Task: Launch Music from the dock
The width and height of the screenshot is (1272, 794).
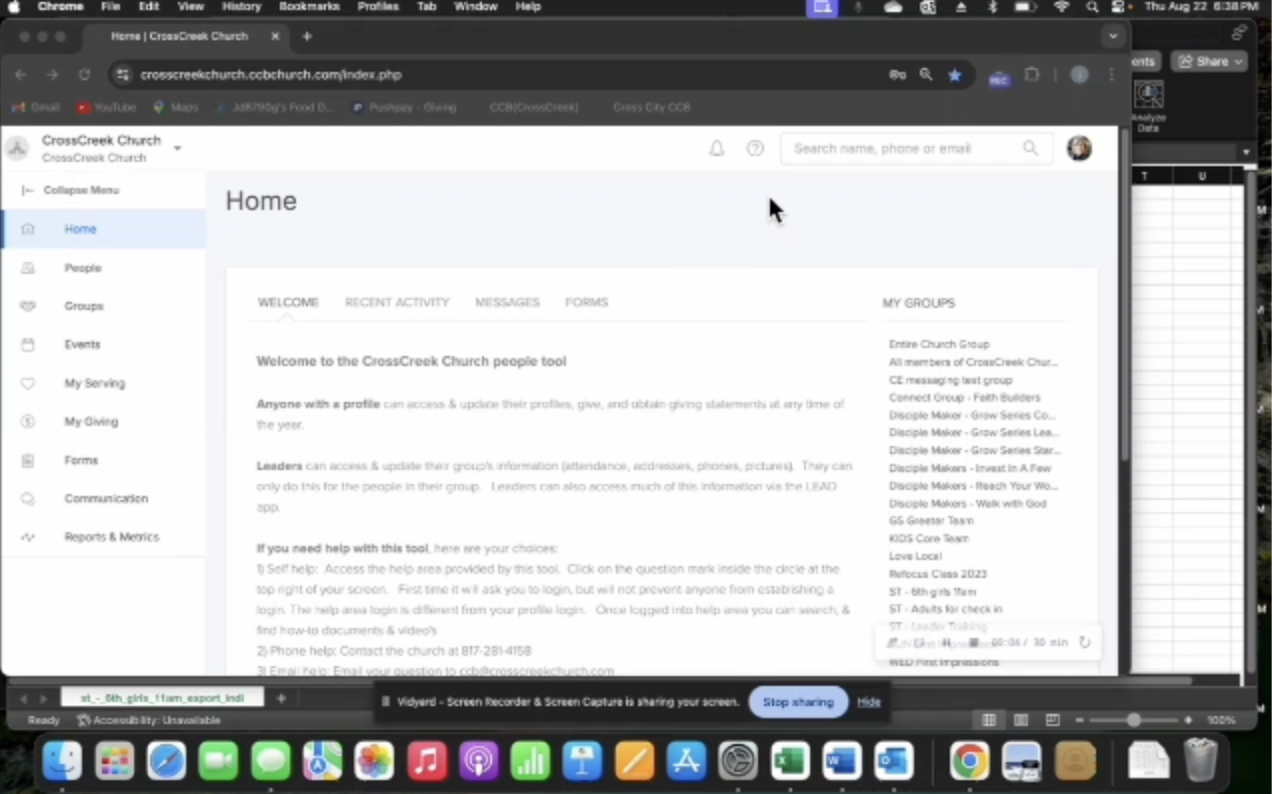Action: [x=426, y=762]
